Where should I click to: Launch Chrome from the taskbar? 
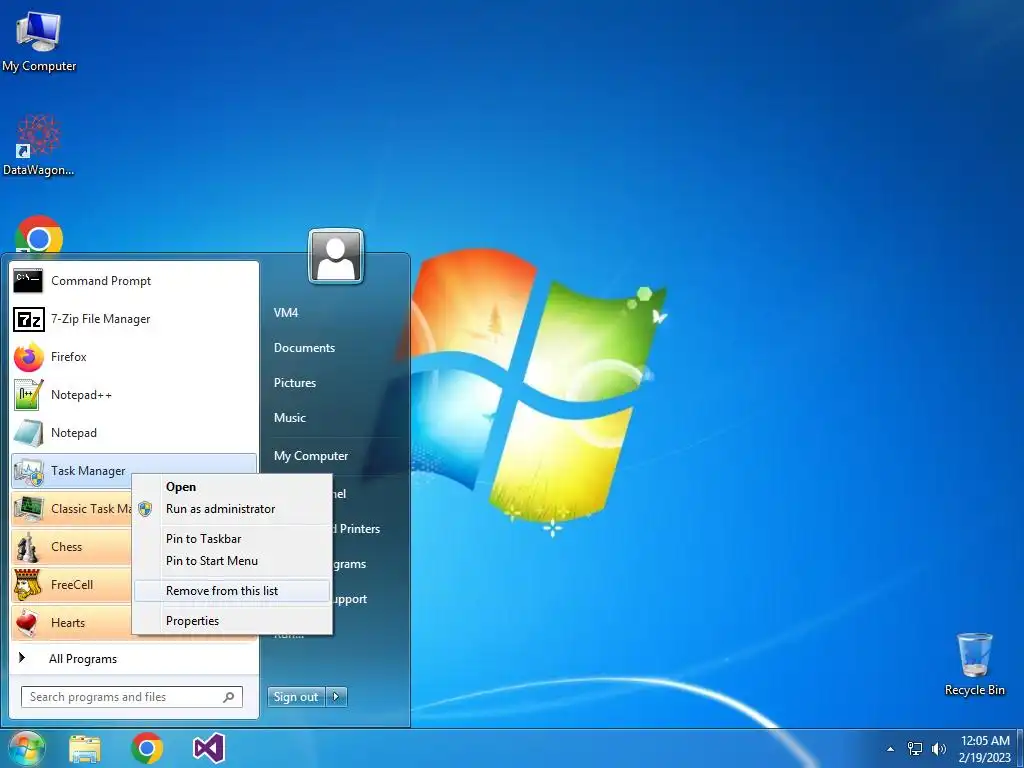pos(147,748)
